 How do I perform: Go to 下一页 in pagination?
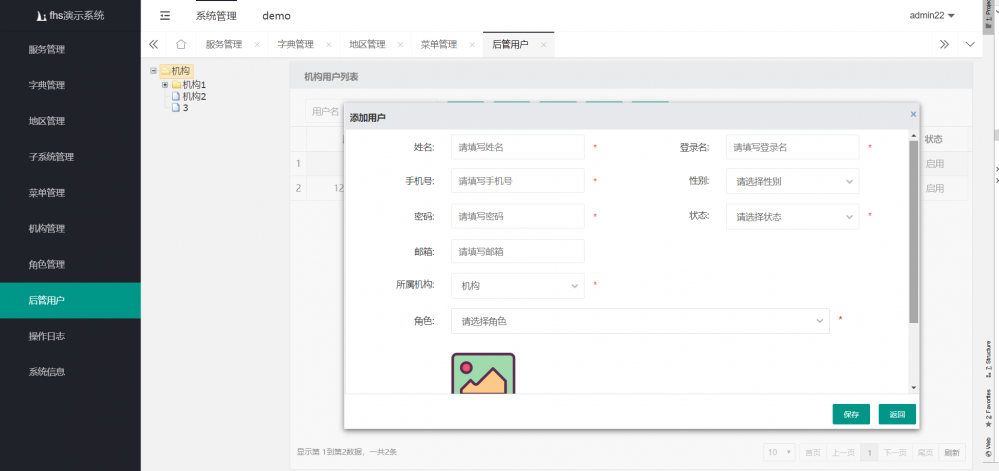(895, 453)
